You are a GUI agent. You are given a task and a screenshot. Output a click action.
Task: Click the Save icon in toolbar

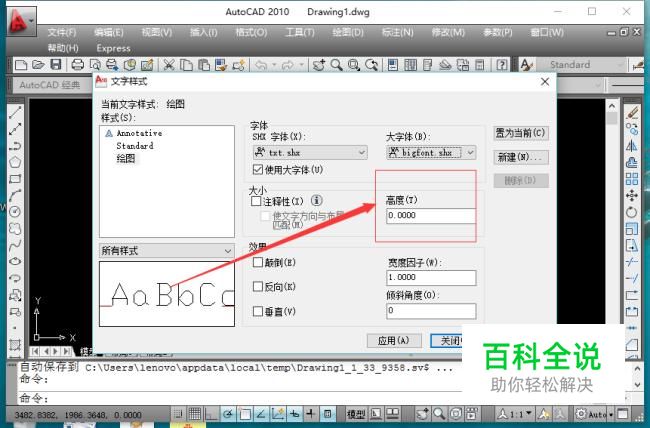tap(56, 65)
